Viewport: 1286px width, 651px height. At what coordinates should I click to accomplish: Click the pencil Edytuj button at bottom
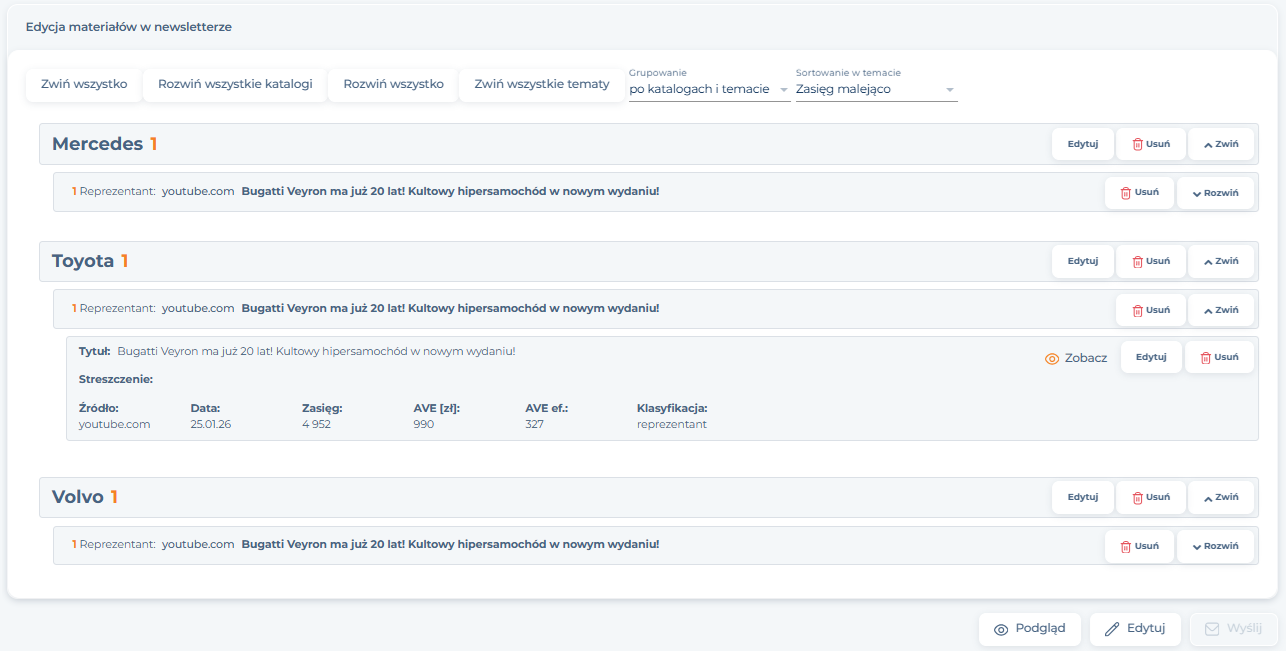[x=1135, y=629]
